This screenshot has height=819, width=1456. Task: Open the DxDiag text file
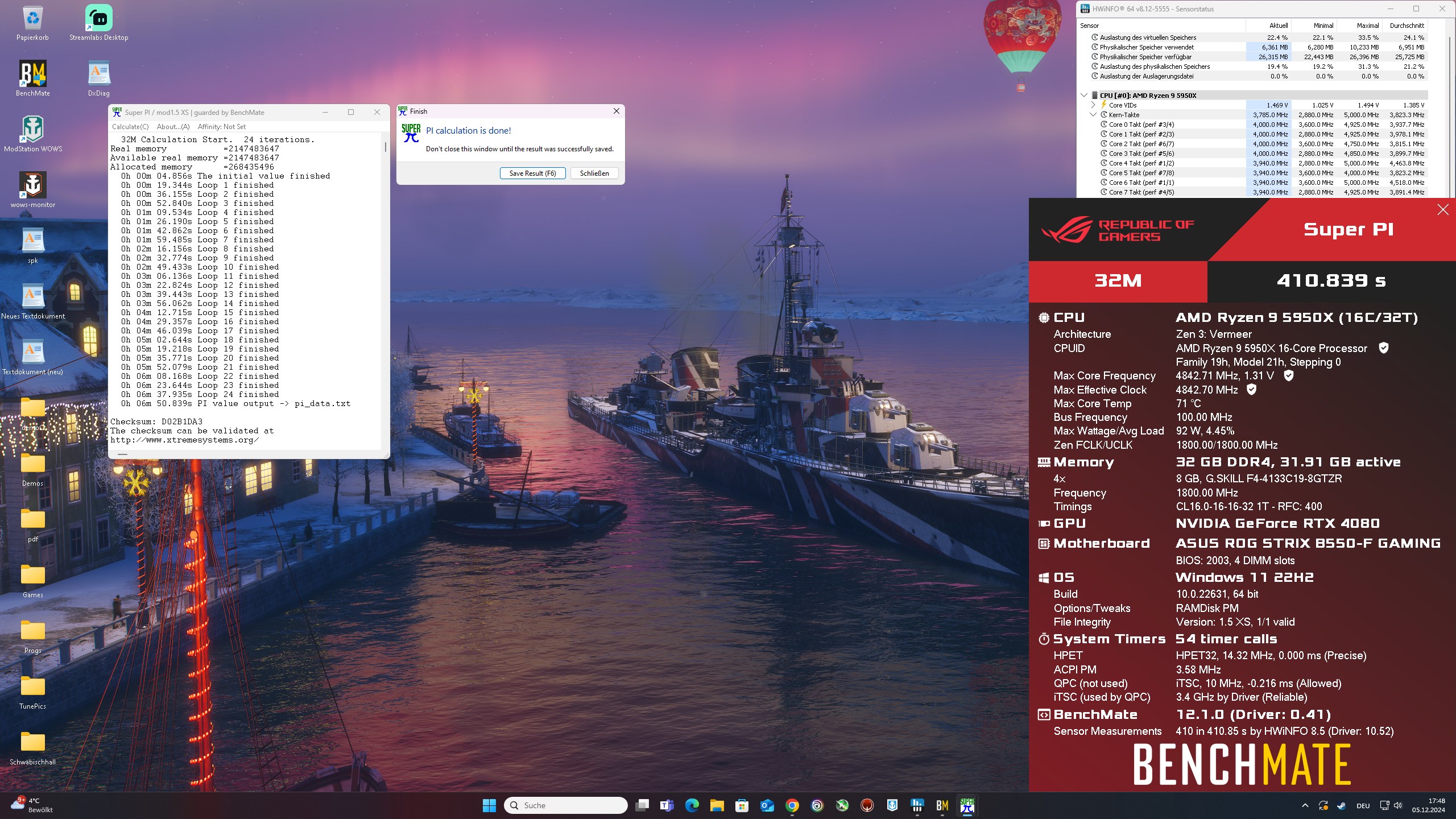[x=98, y=78]
